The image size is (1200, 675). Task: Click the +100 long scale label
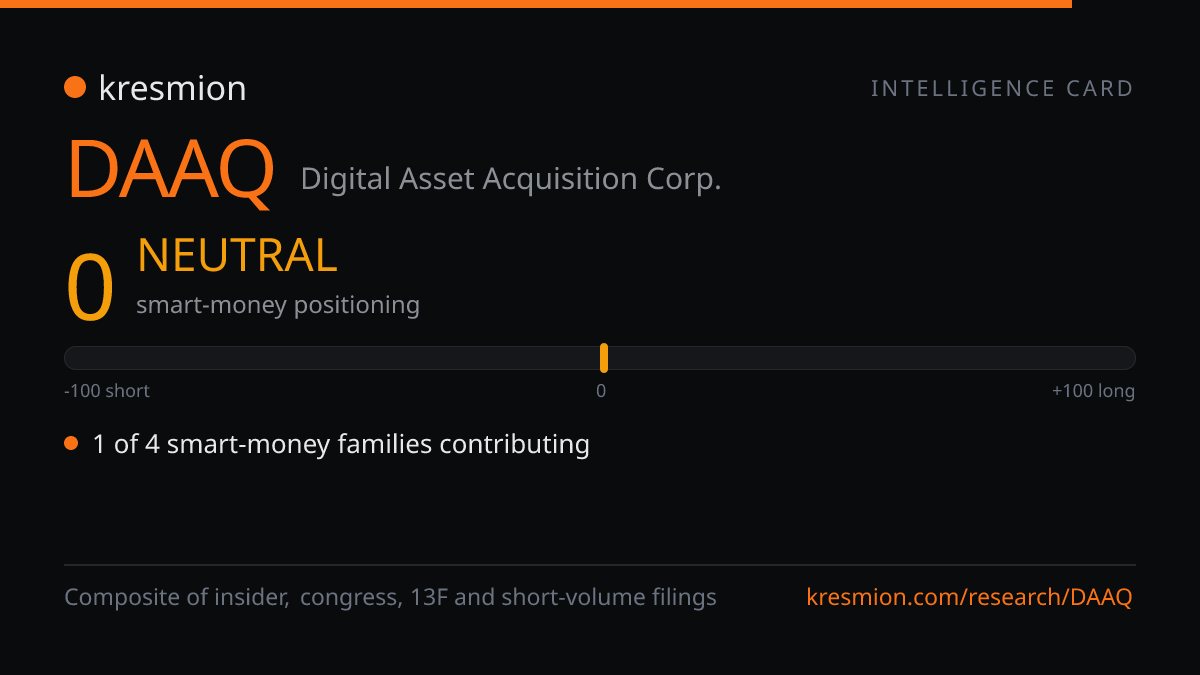tap(1093, 391)
